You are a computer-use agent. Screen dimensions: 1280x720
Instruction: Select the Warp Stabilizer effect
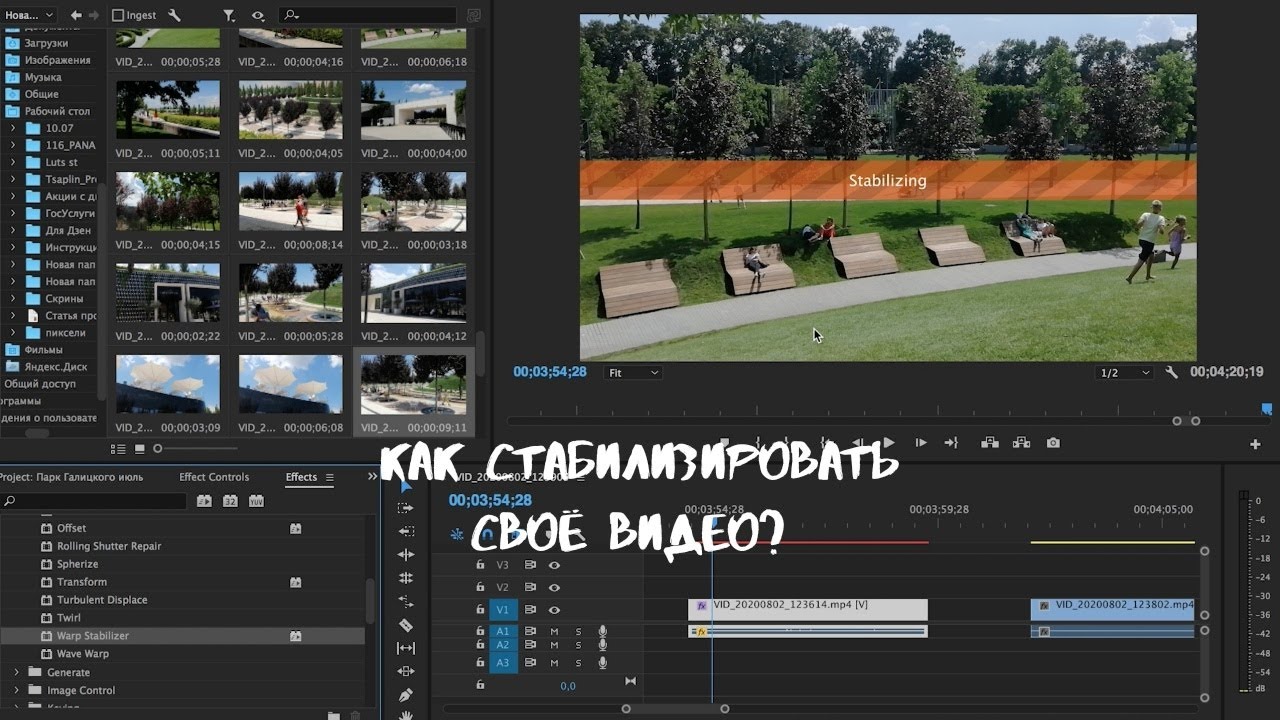coord(93,636)
